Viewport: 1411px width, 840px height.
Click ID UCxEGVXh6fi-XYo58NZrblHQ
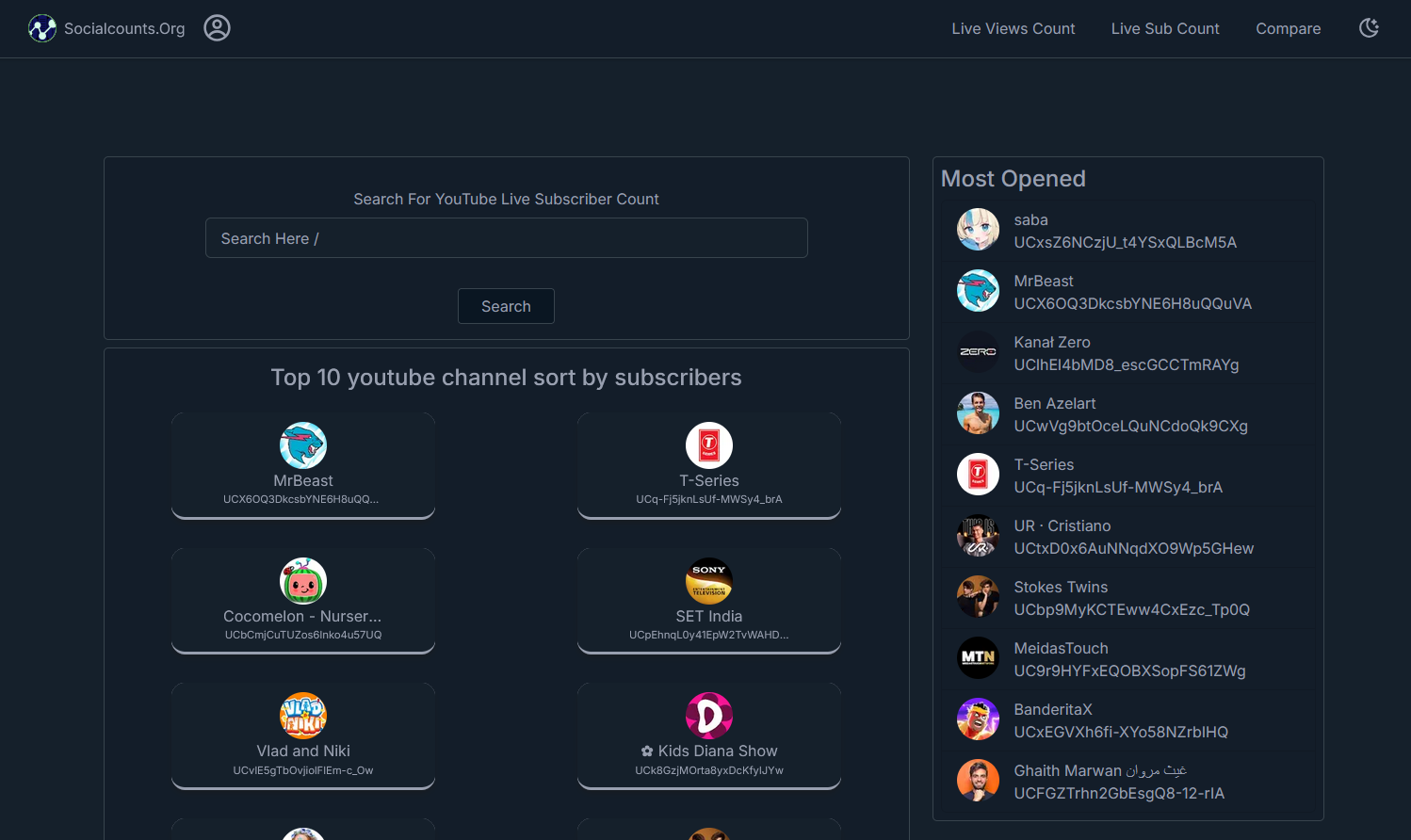[1121, 732]
